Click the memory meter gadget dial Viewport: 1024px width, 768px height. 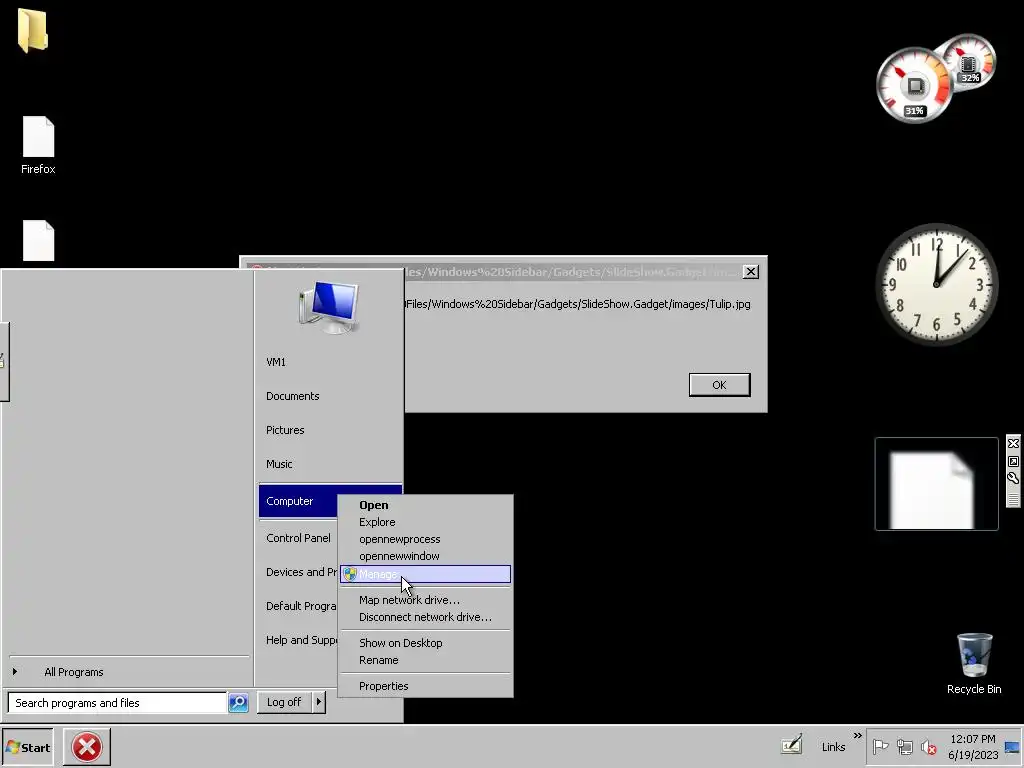pyautogui.click(x=969, y=62)
